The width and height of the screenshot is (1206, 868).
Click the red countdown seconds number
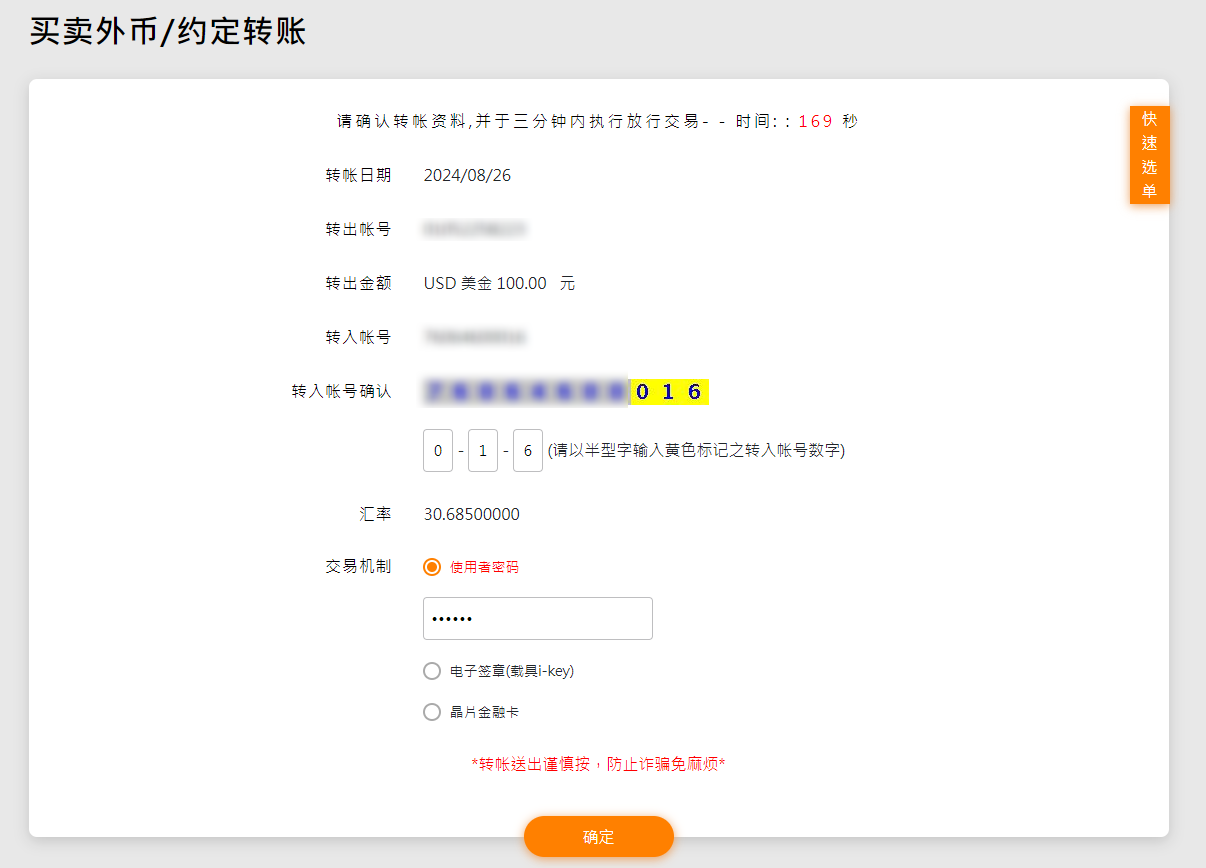(815, 121)
